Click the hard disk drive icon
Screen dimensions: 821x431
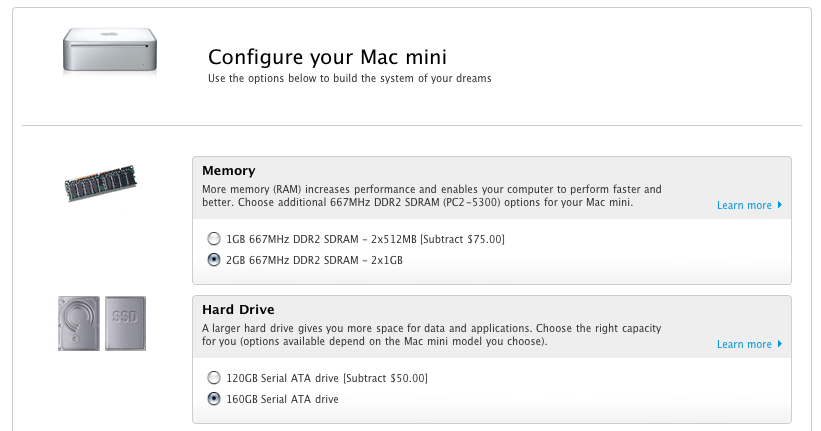tap(79, 323)
